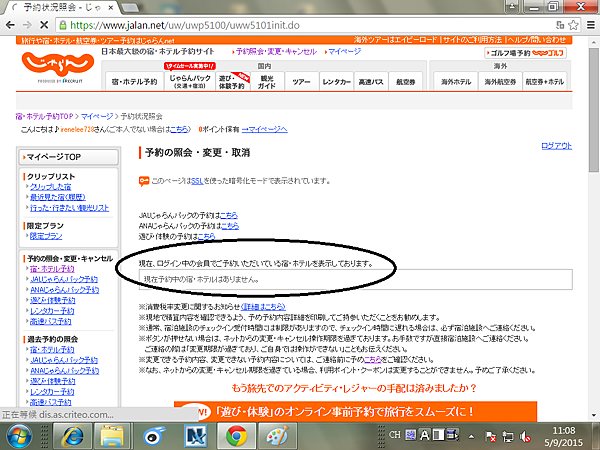Image resolution: width=600 pixels, height=450 pixels.
Task: Select the 観光ガイド navigation tab
Action: pyautogui.click(x=267, y=82)
